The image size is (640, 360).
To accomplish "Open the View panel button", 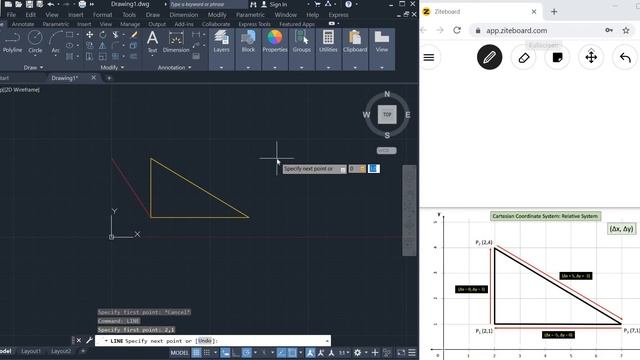I will coord(382,42).
